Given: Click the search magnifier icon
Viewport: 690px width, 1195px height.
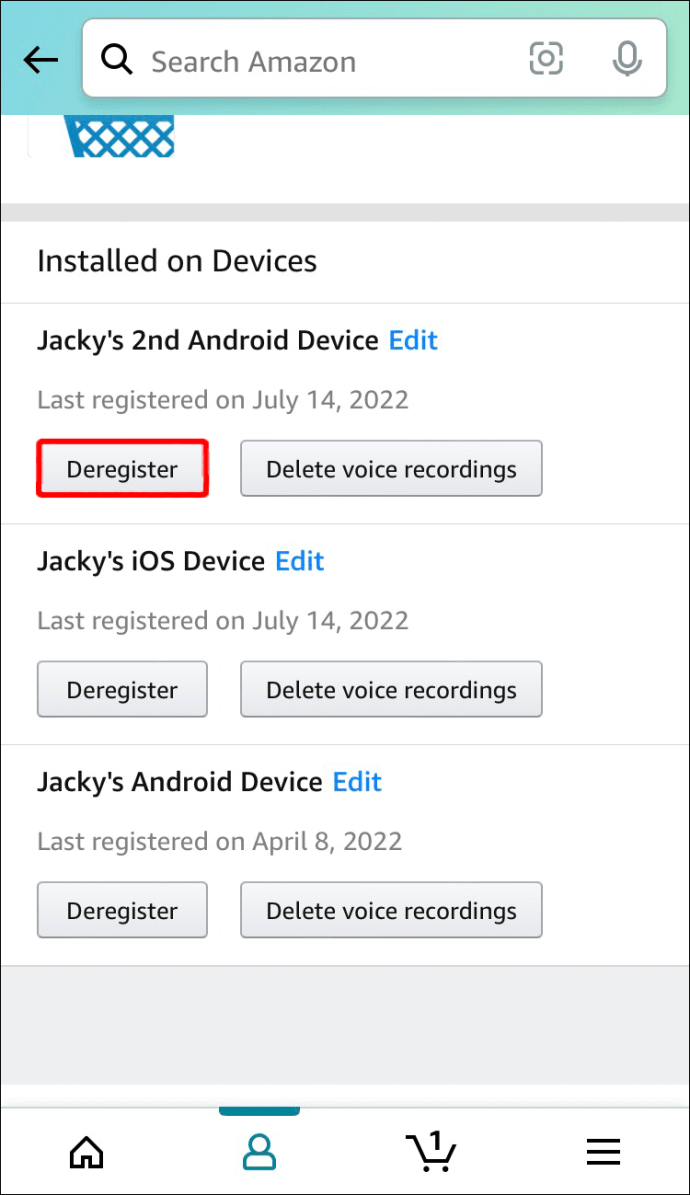Looking at the screenshot, I should pos(117,61).
